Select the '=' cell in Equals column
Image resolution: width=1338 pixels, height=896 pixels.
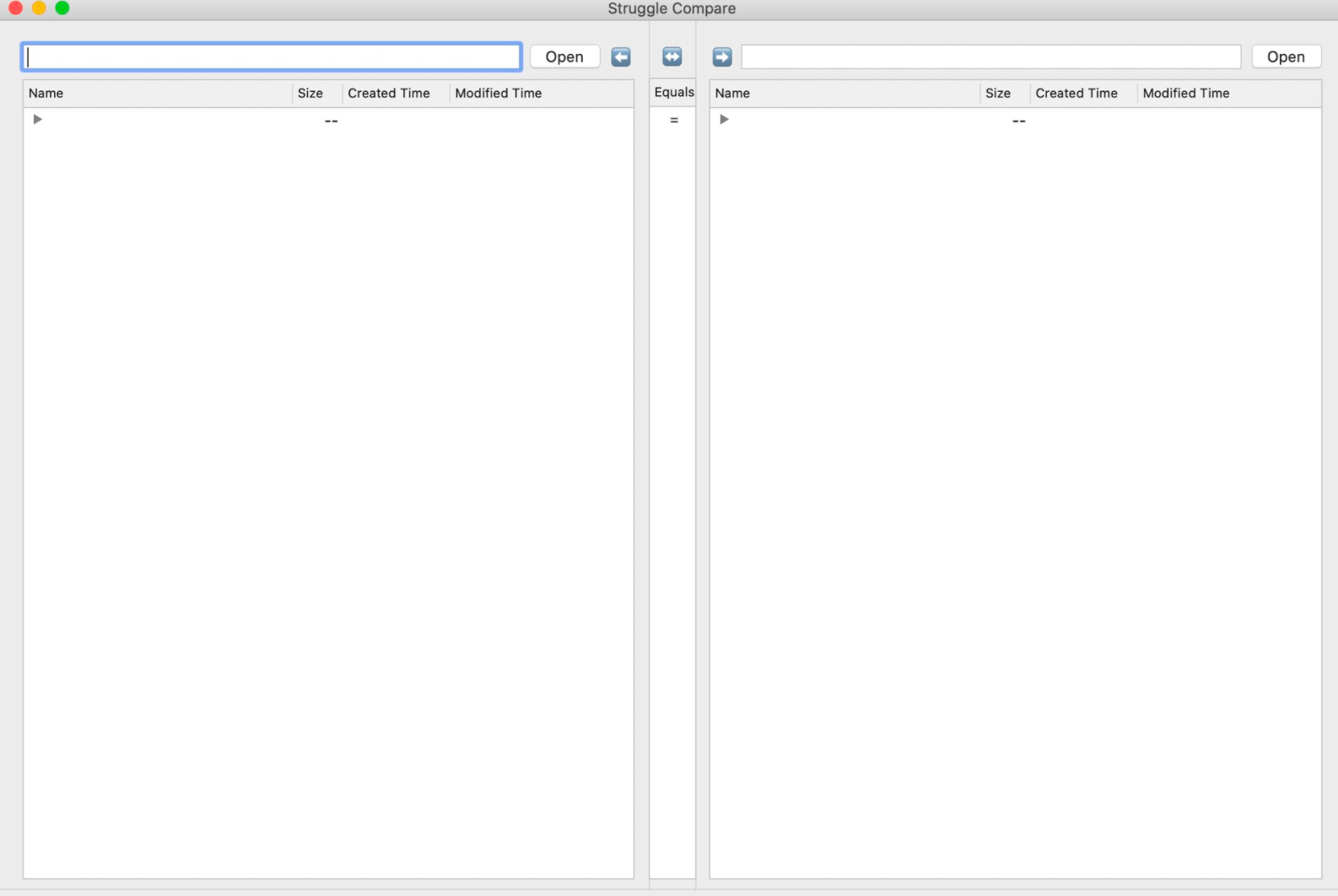tap(674, 120)
